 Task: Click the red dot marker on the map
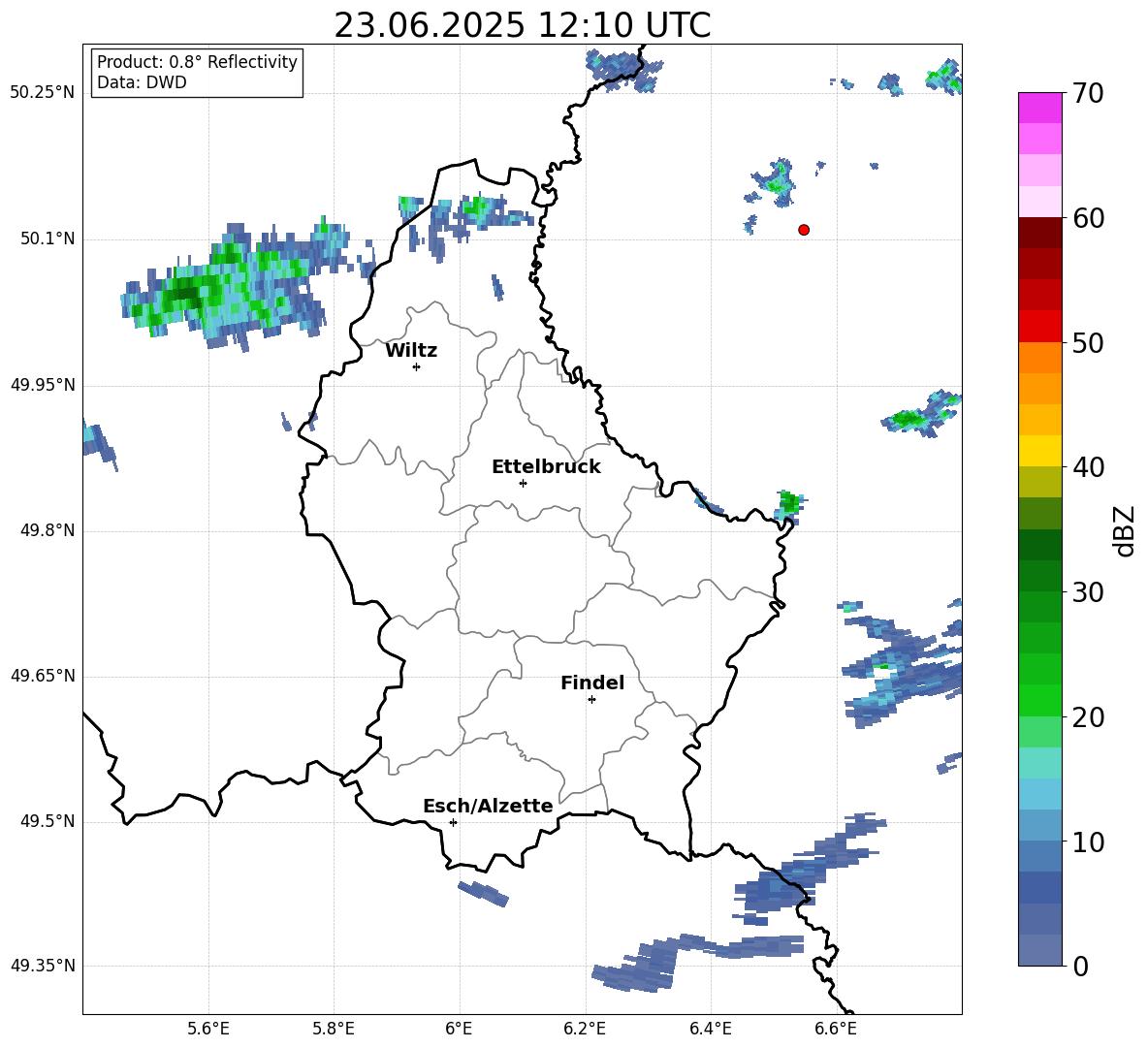(804, 230)
